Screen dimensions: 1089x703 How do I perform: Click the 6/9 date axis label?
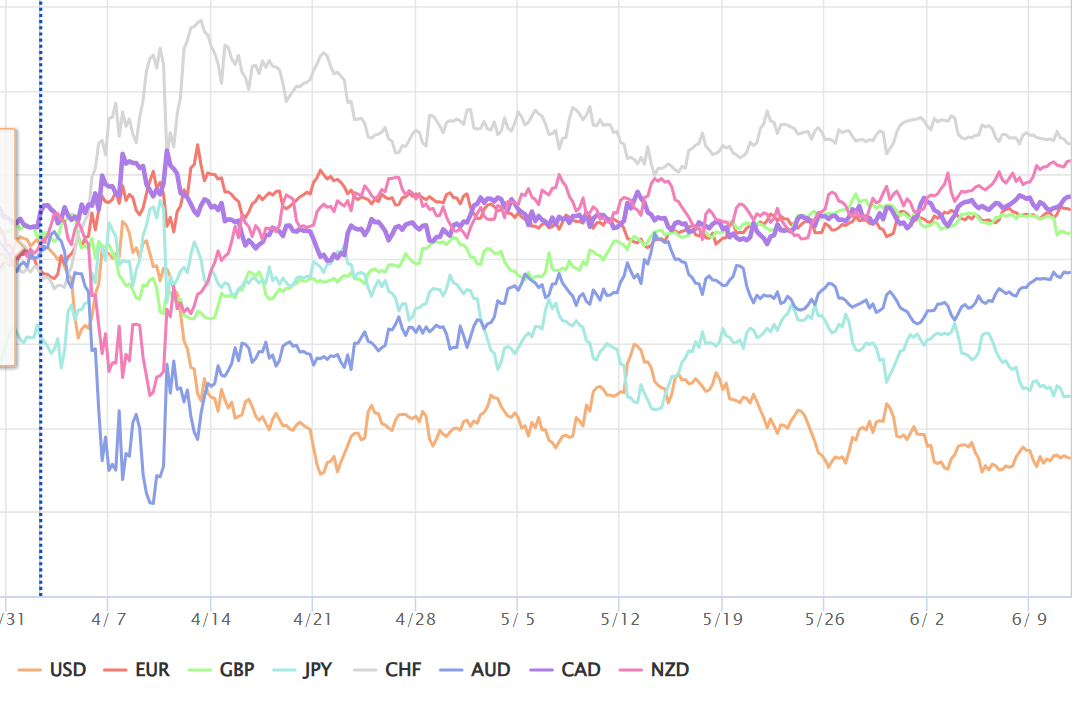click(x=1029, y=619)
